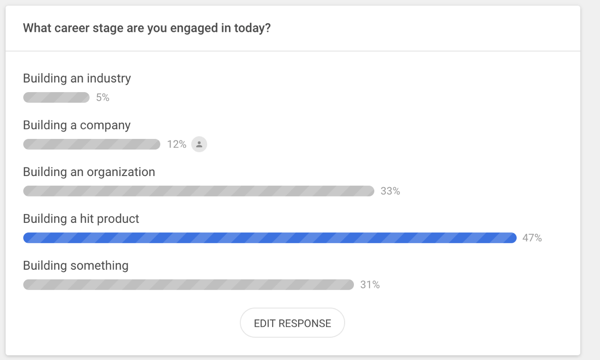Click the 33% result percentage
This screenshot has width=600, height=360.
[x=390, y=191]
